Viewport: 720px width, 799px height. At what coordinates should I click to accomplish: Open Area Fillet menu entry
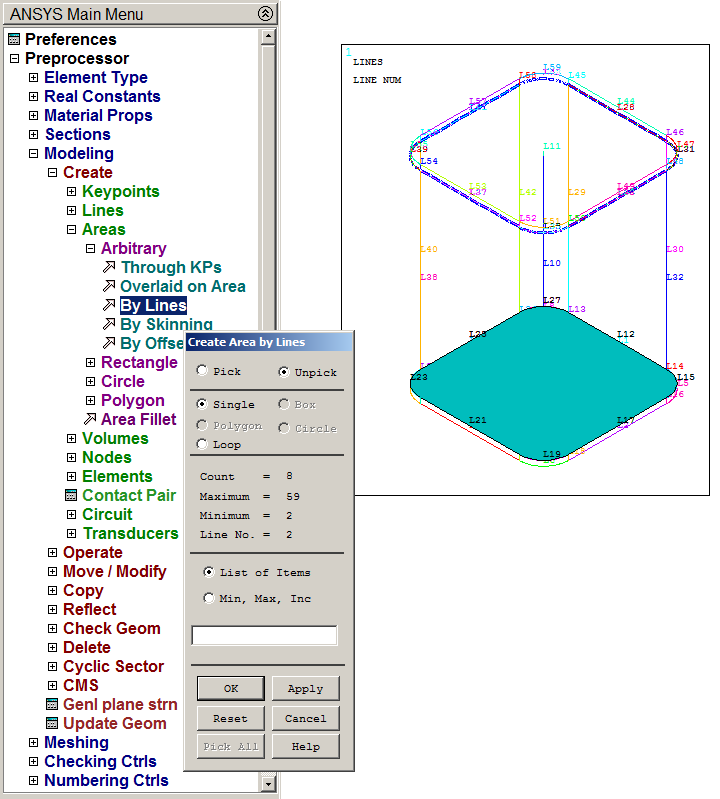pyautogui.click(x=139, y=419)
